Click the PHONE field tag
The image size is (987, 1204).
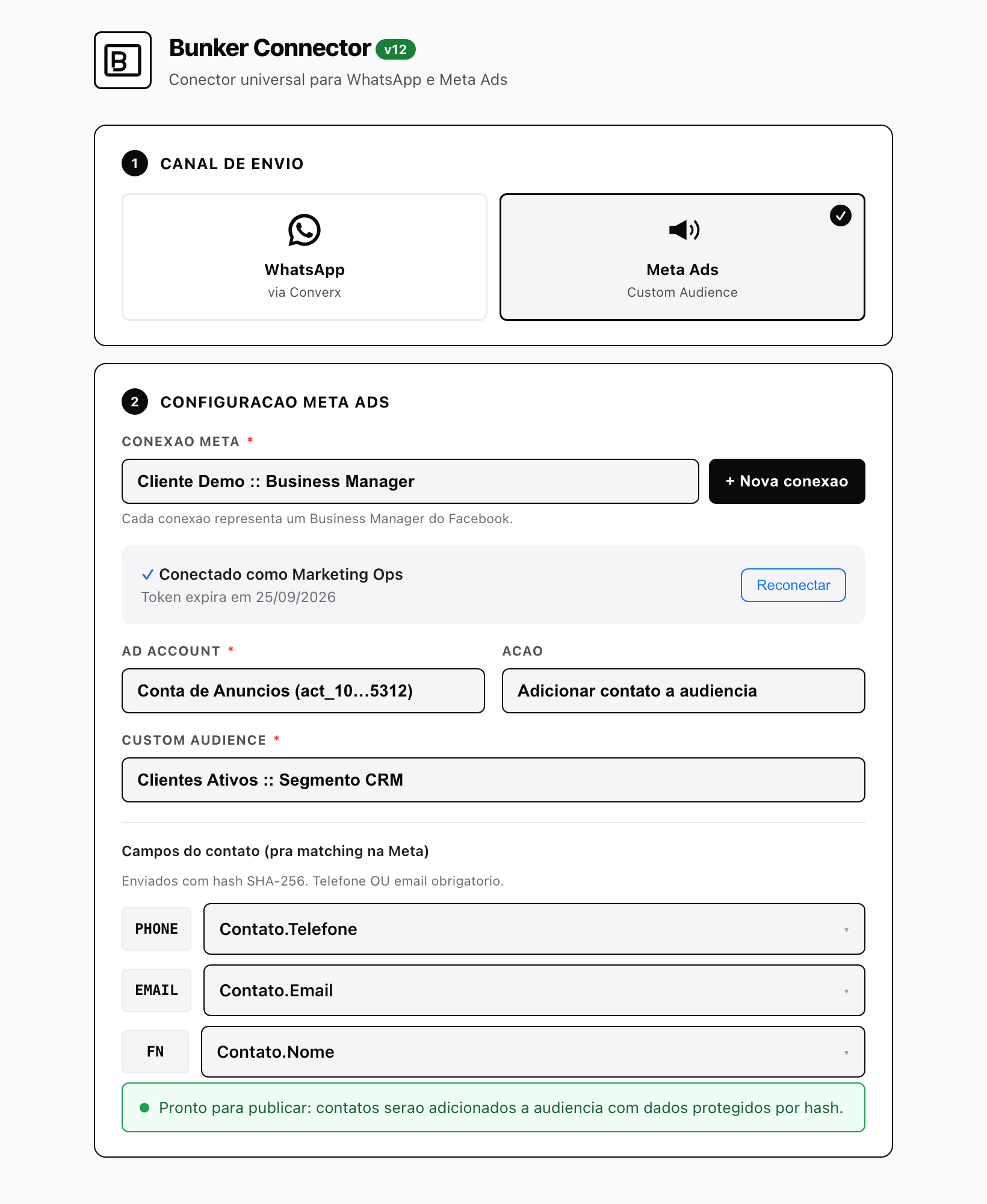pyautogui.click(x=156, y=929)
